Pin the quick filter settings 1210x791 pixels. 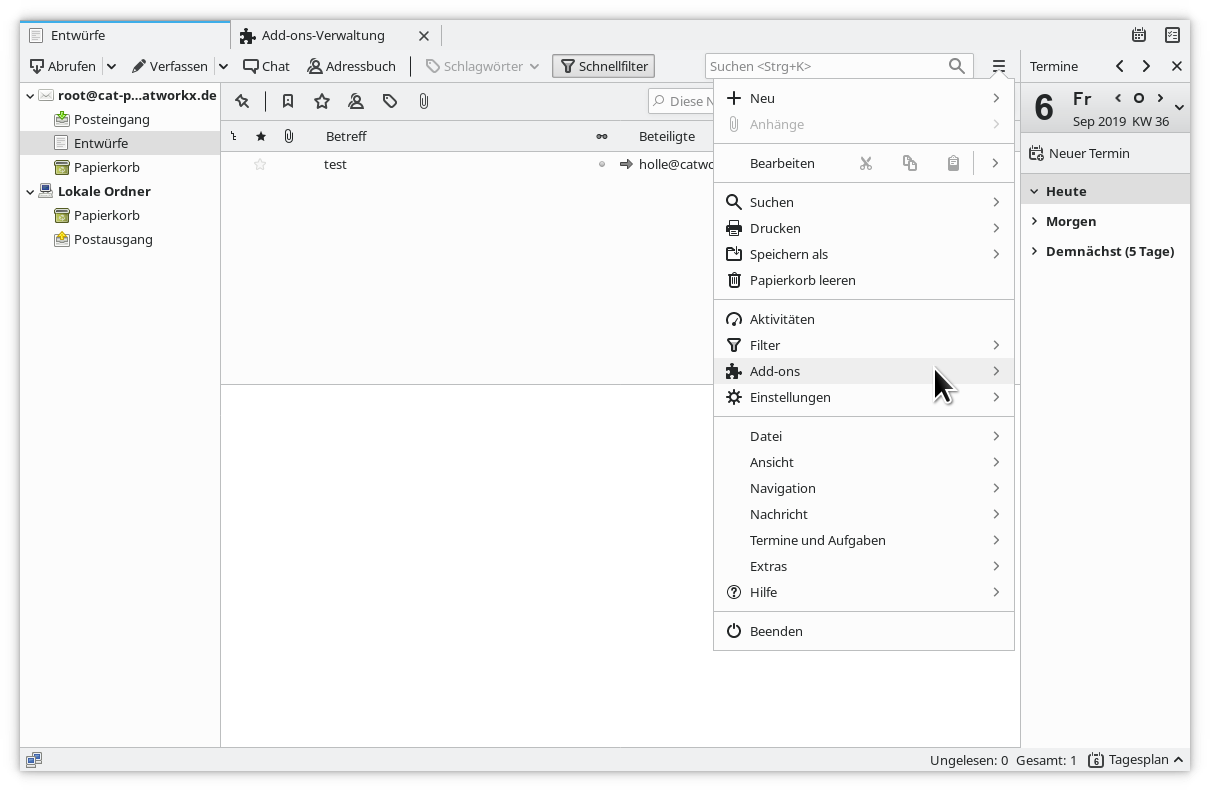[x=242, y=101]
